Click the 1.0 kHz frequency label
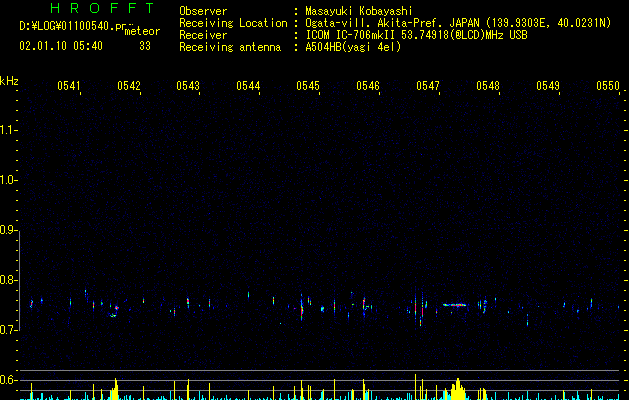The height and width of the screenshot is (400, 629). click(8, 181)
